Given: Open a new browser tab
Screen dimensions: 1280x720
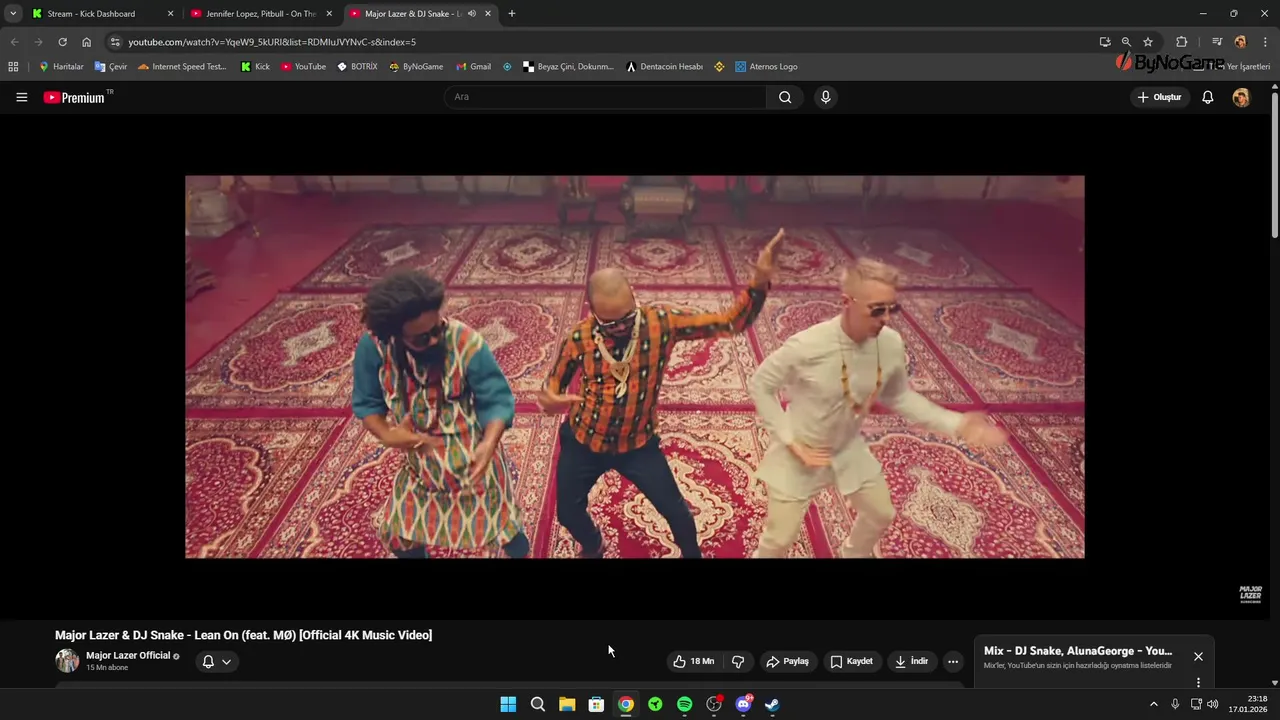Looking at the screenshot, I should coord(512,14).
